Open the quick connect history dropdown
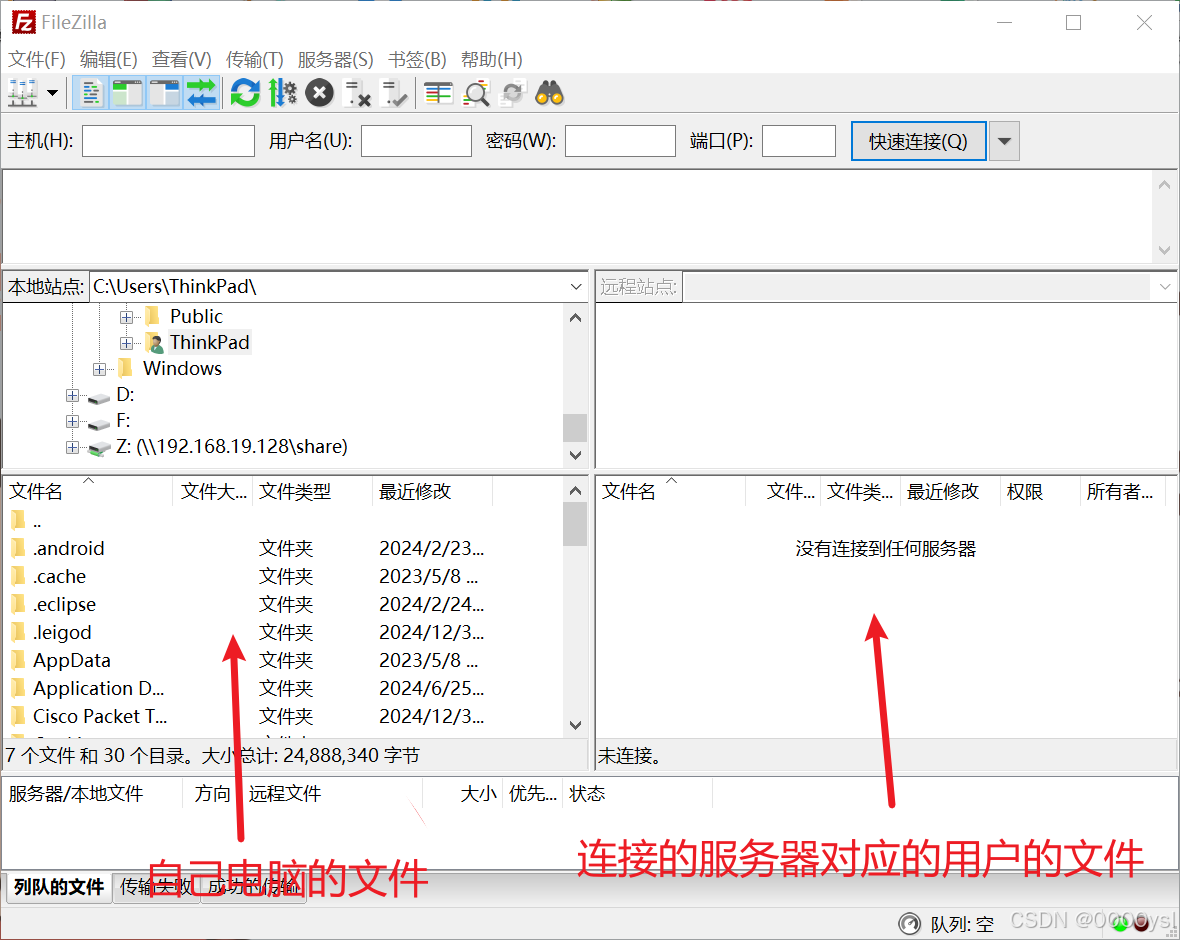Viewport: 1180px width, 940px height. [1004, 141]
